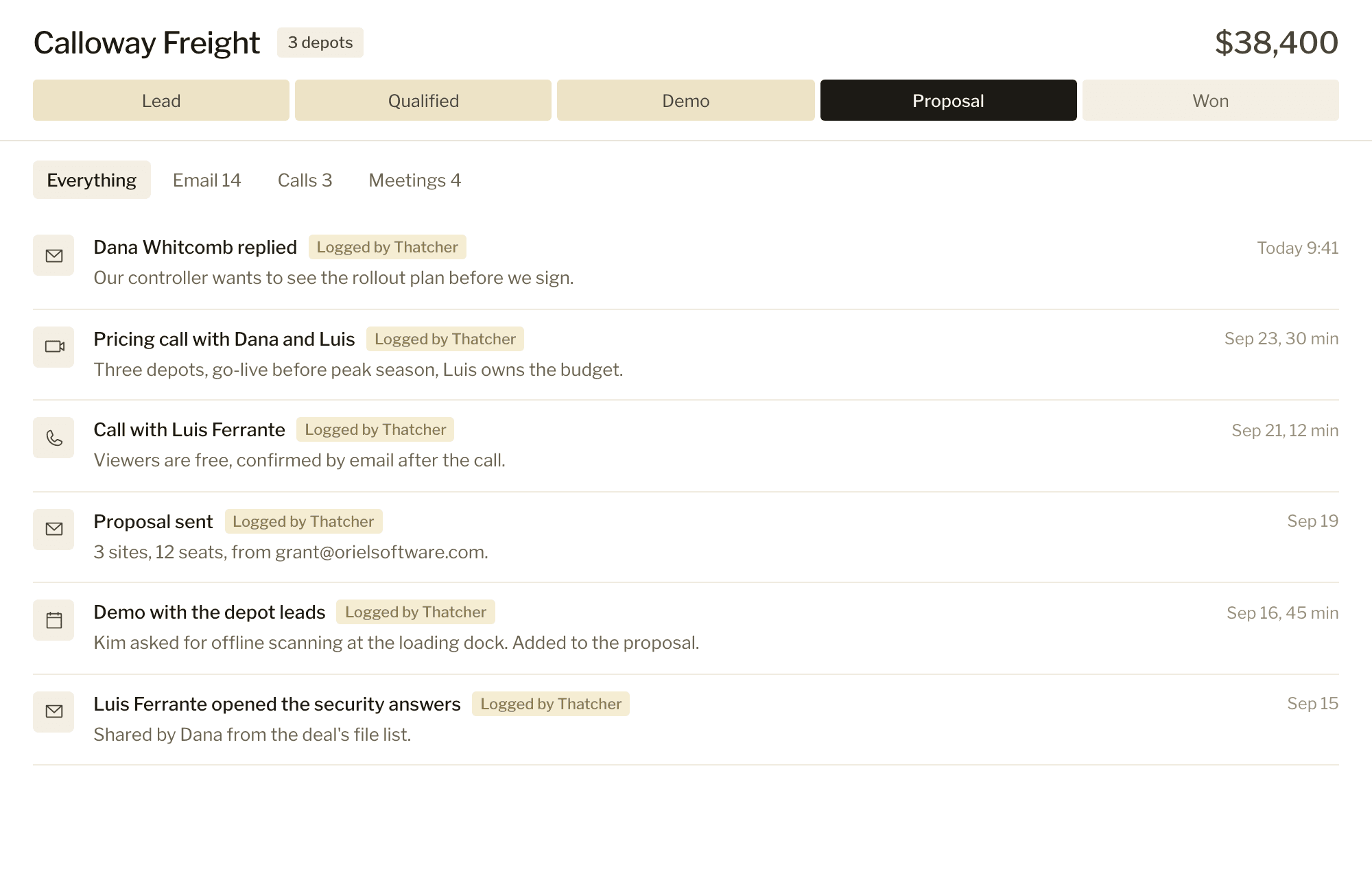The width and height of the screenshot is (1372, 878).
Task: Open Pricing call with Dana and Luis
Action: tap(224, 339)
